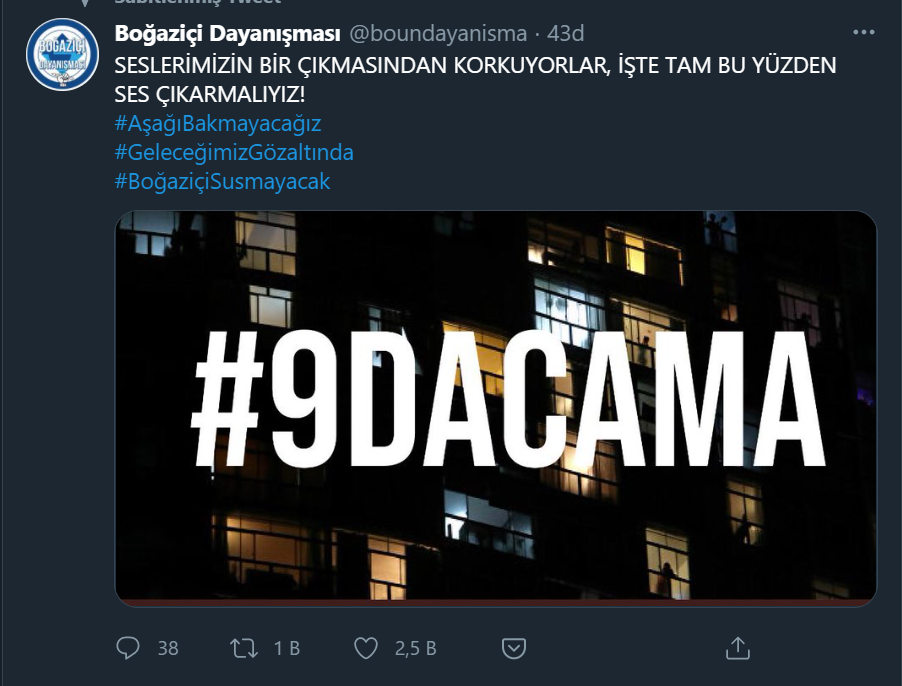Open the share upload icon
Viewport: 902px width, 686px height.
[737, 648]
